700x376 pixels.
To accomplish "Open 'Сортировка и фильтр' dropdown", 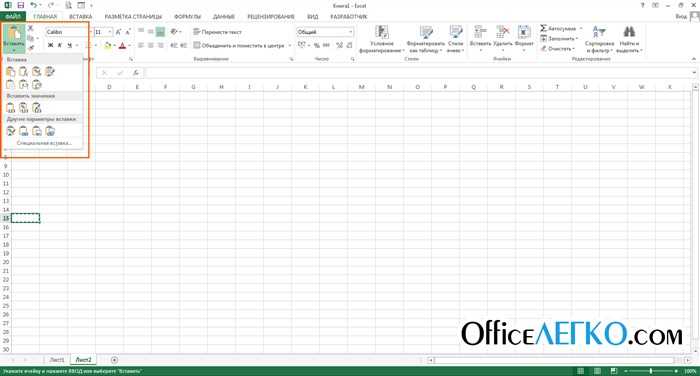I will click(x=599, y=40).
